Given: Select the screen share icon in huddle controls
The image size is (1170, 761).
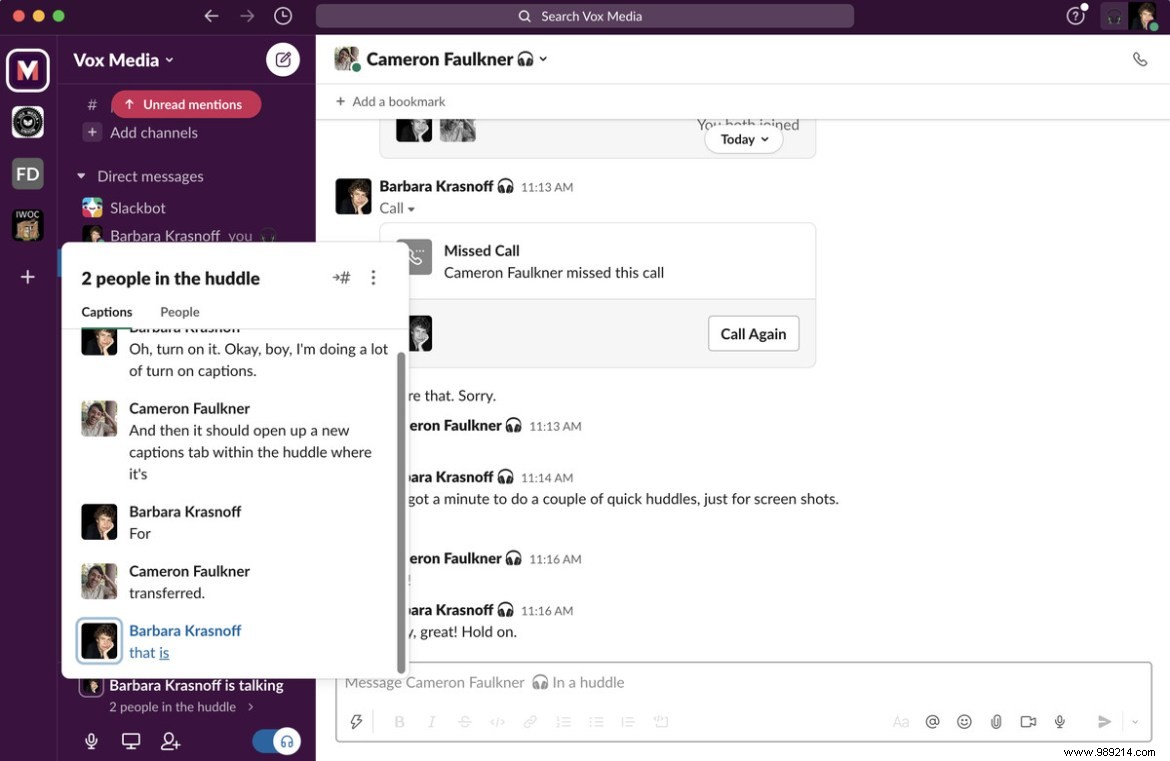Looking at the screenshot, I should 131,741.
